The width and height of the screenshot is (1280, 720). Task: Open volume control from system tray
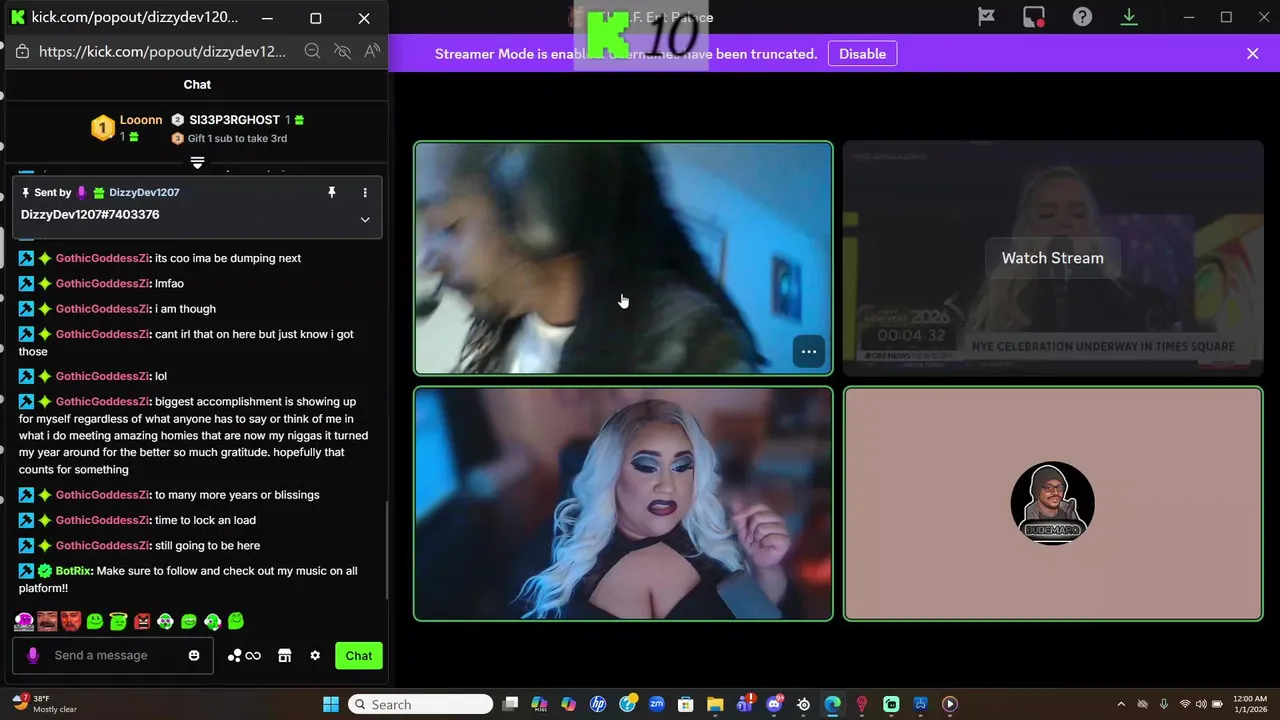coord(1201,704)
